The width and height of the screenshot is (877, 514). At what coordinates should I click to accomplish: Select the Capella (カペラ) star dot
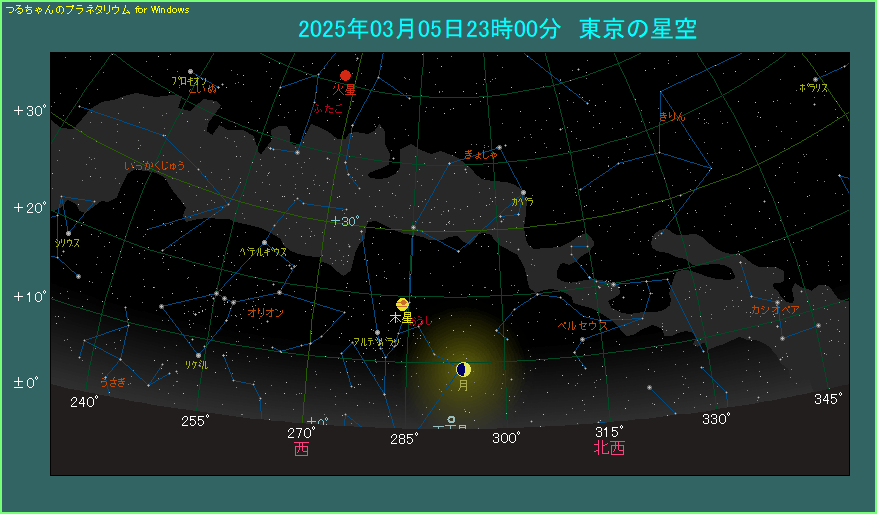pyautogui.click(x=523, y=193)
